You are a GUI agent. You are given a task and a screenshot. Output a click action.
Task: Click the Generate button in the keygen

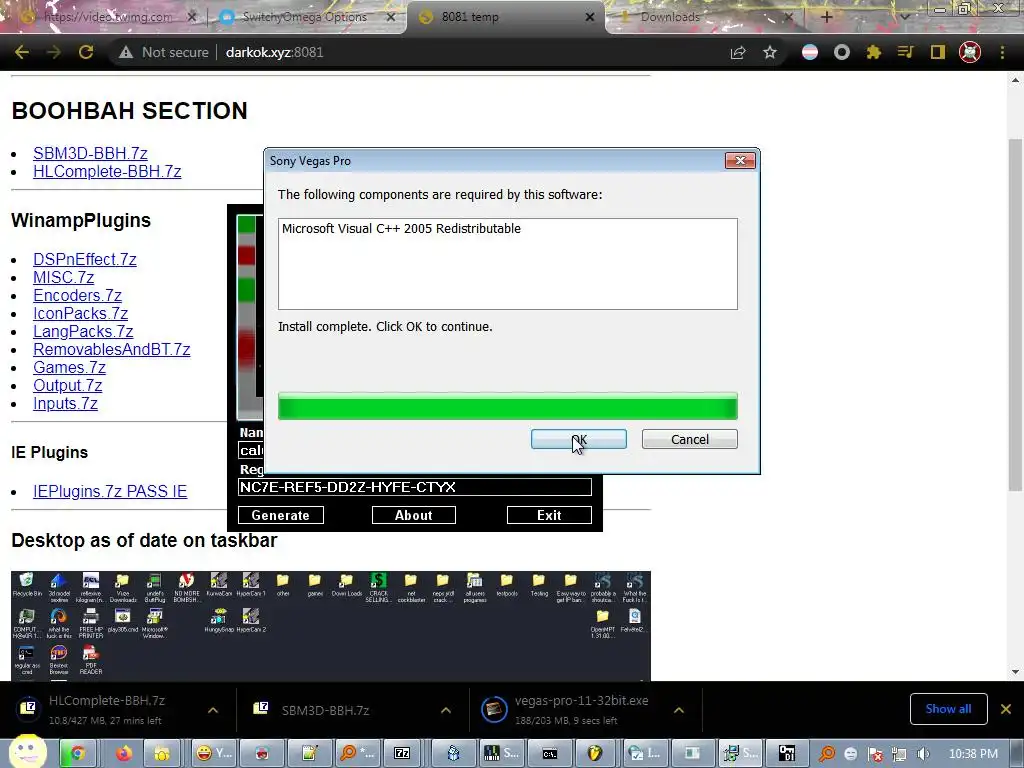(281, 515)
